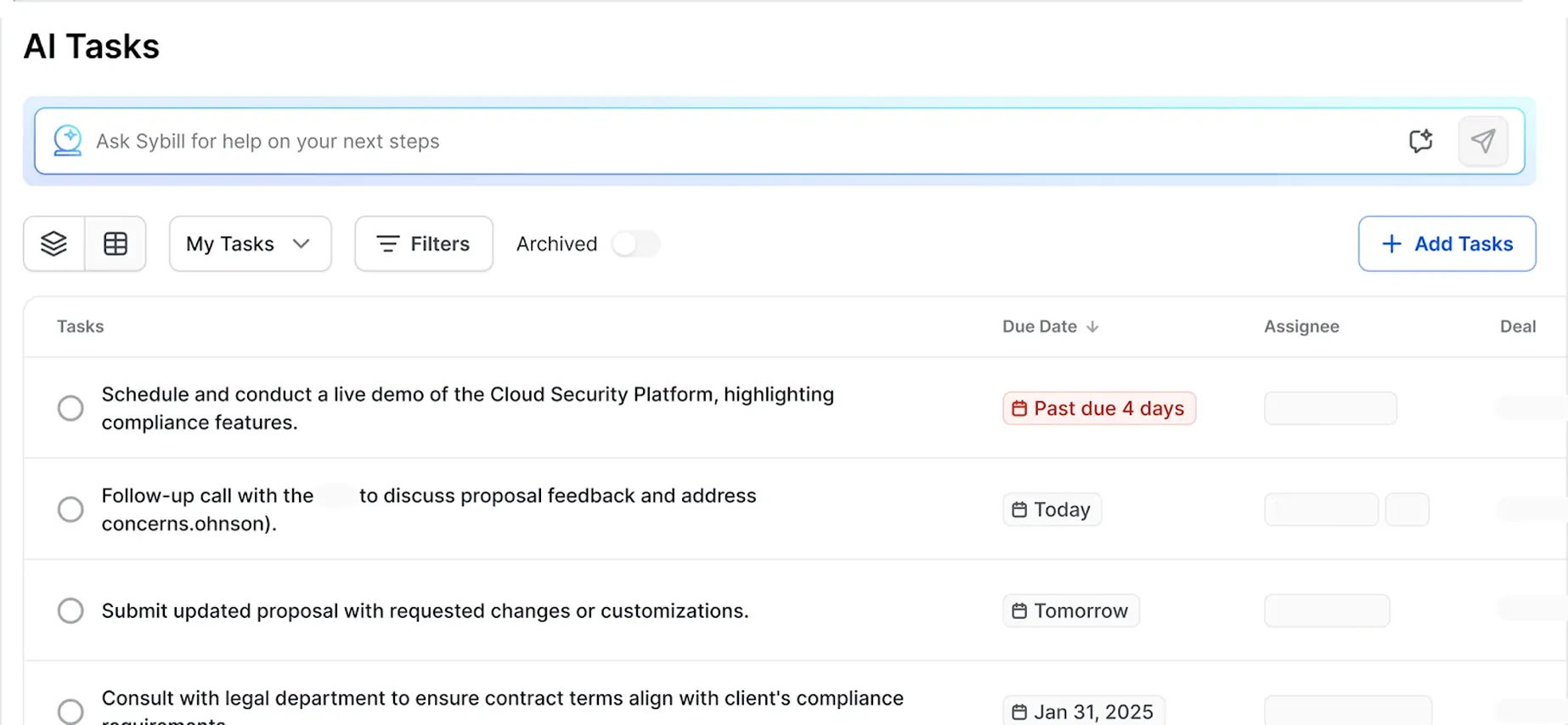Open the Jan 31, 2025 date picker
1568x725 pixels.
1083,711
